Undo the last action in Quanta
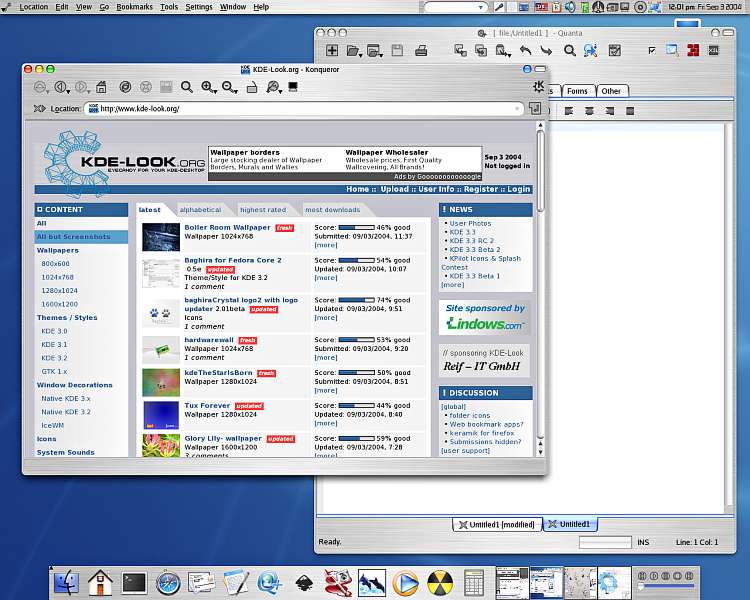750x600 pixels. 525,50
